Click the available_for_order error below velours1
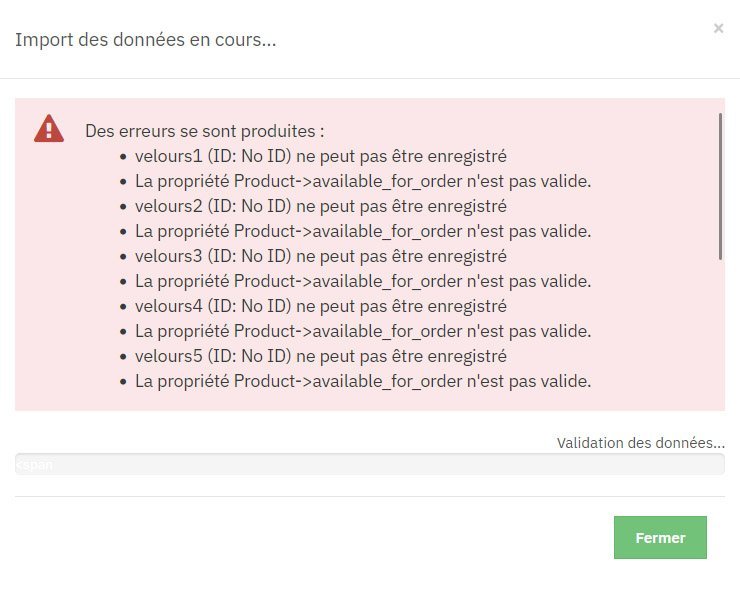 pos(363,181)
